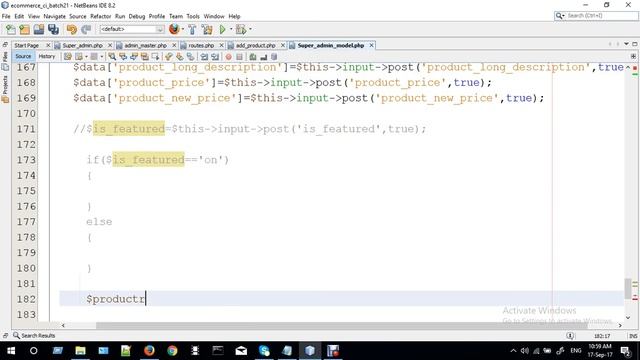The height and width of the screenshot is (360, 640).
Task: Expand the browser selector dropdown arrow
Action: click(182, 29)
